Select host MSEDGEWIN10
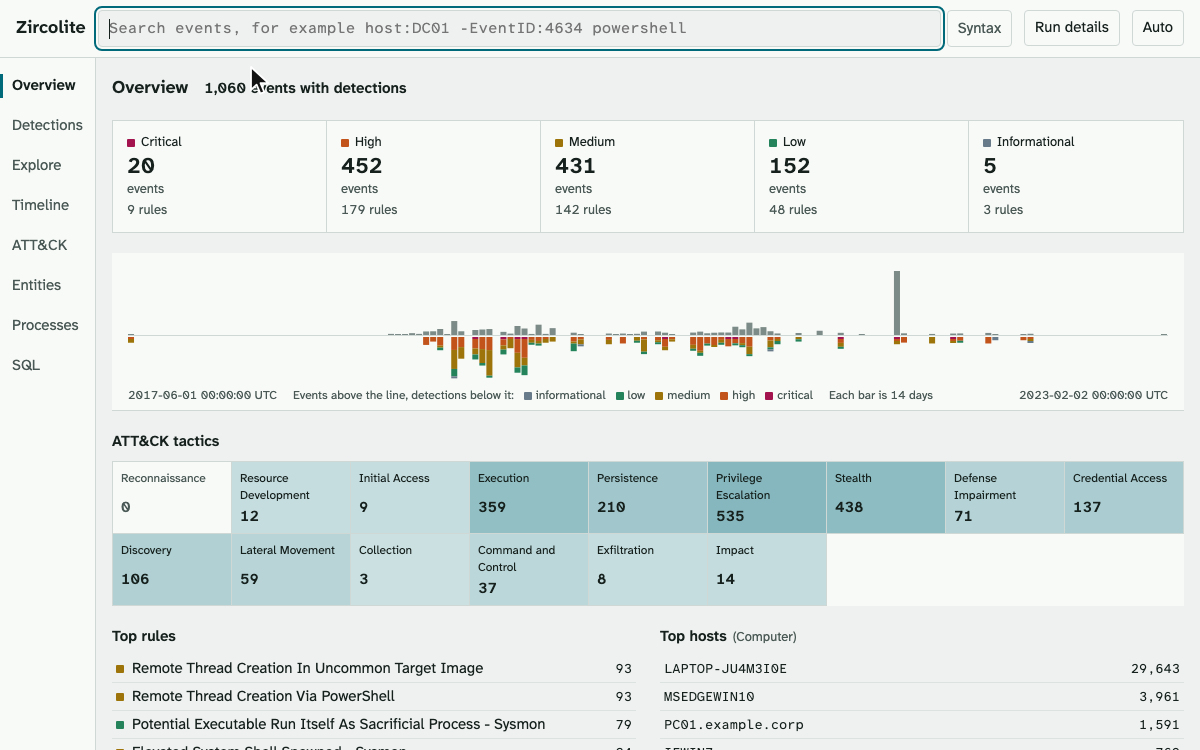 coord(922,696)
